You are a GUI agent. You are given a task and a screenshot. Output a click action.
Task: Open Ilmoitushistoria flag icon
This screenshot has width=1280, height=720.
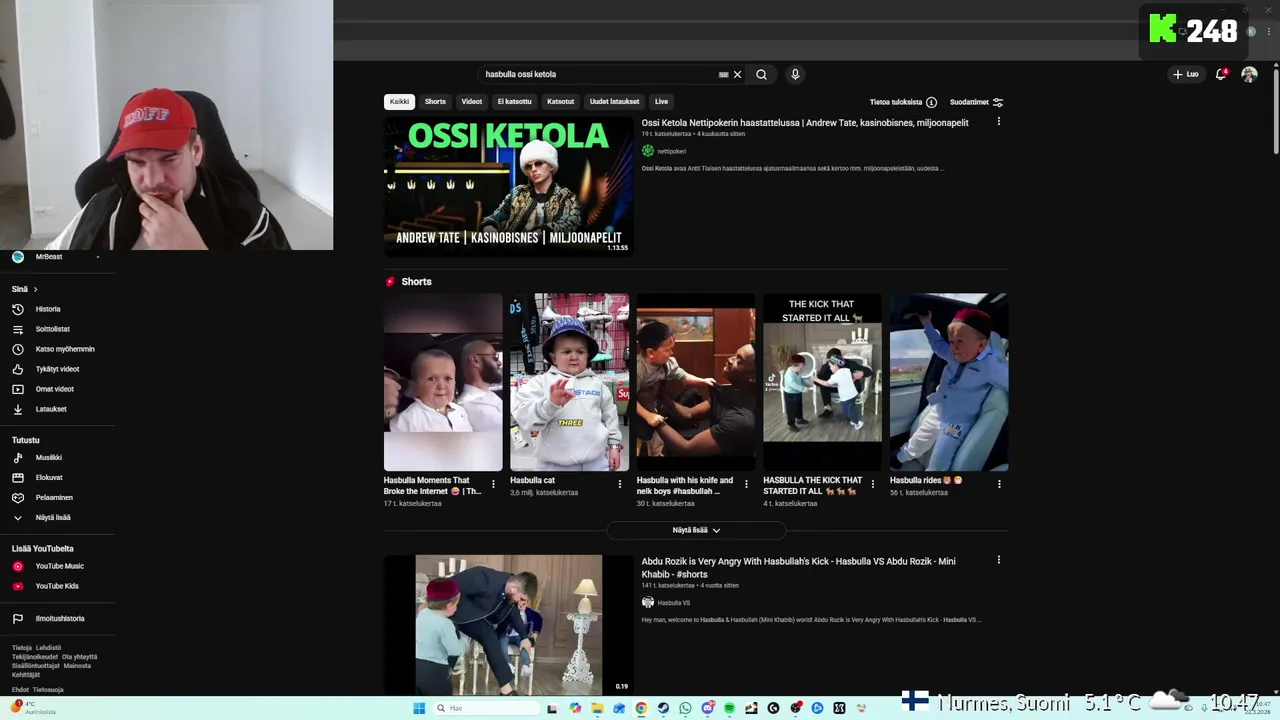pyautogui.click(x=17, y=618)
